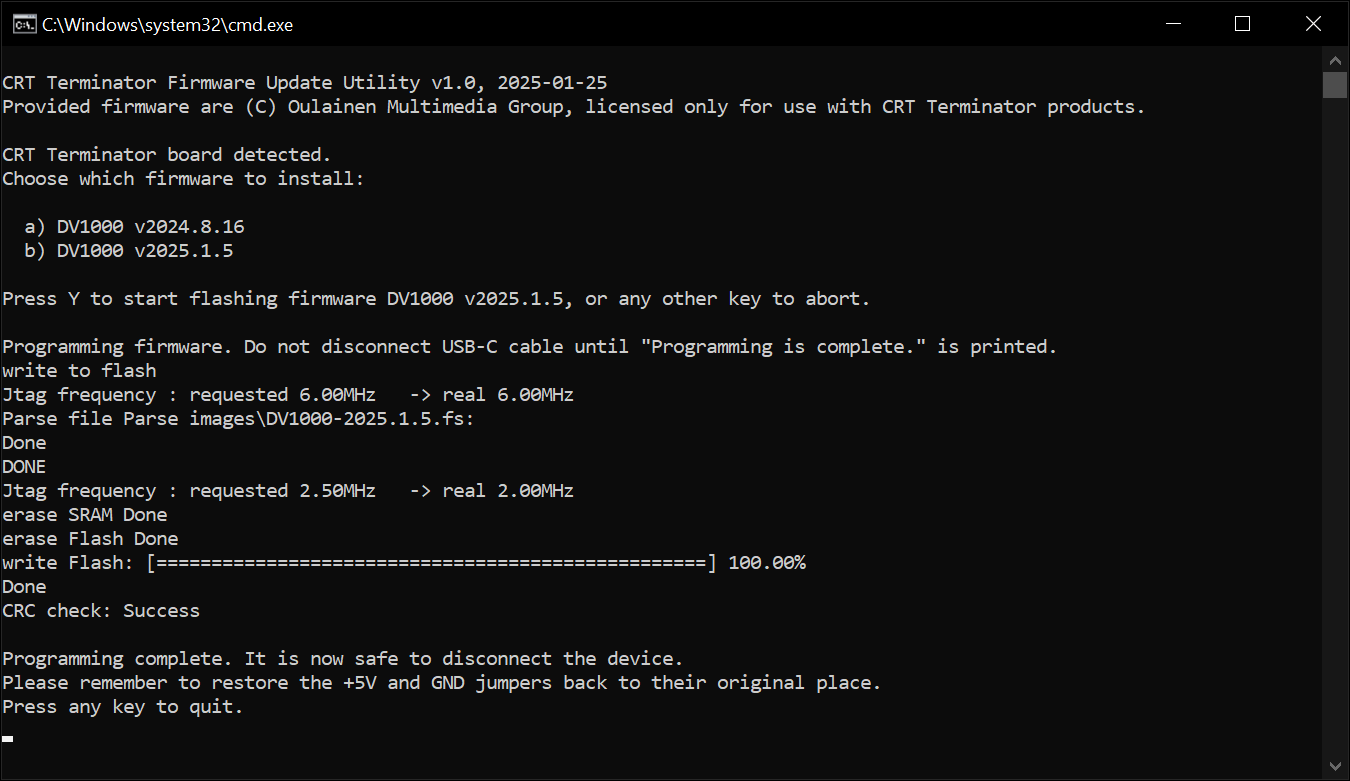This screenshot has height=781, width=1350.
Task: Close the cmd.exe window
Action: 1313,24
